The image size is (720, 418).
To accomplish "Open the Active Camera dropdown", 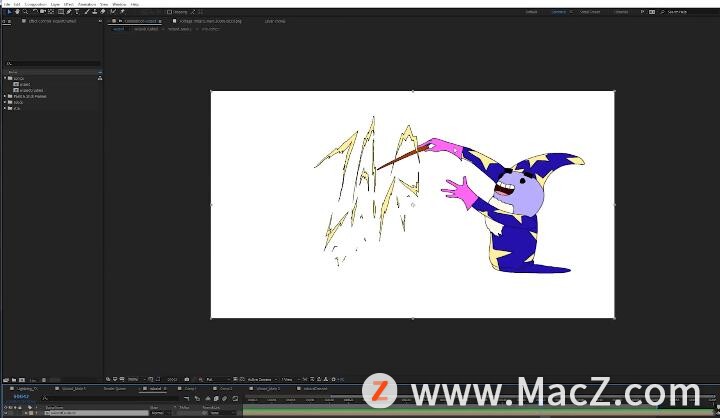I will point(262,379).
